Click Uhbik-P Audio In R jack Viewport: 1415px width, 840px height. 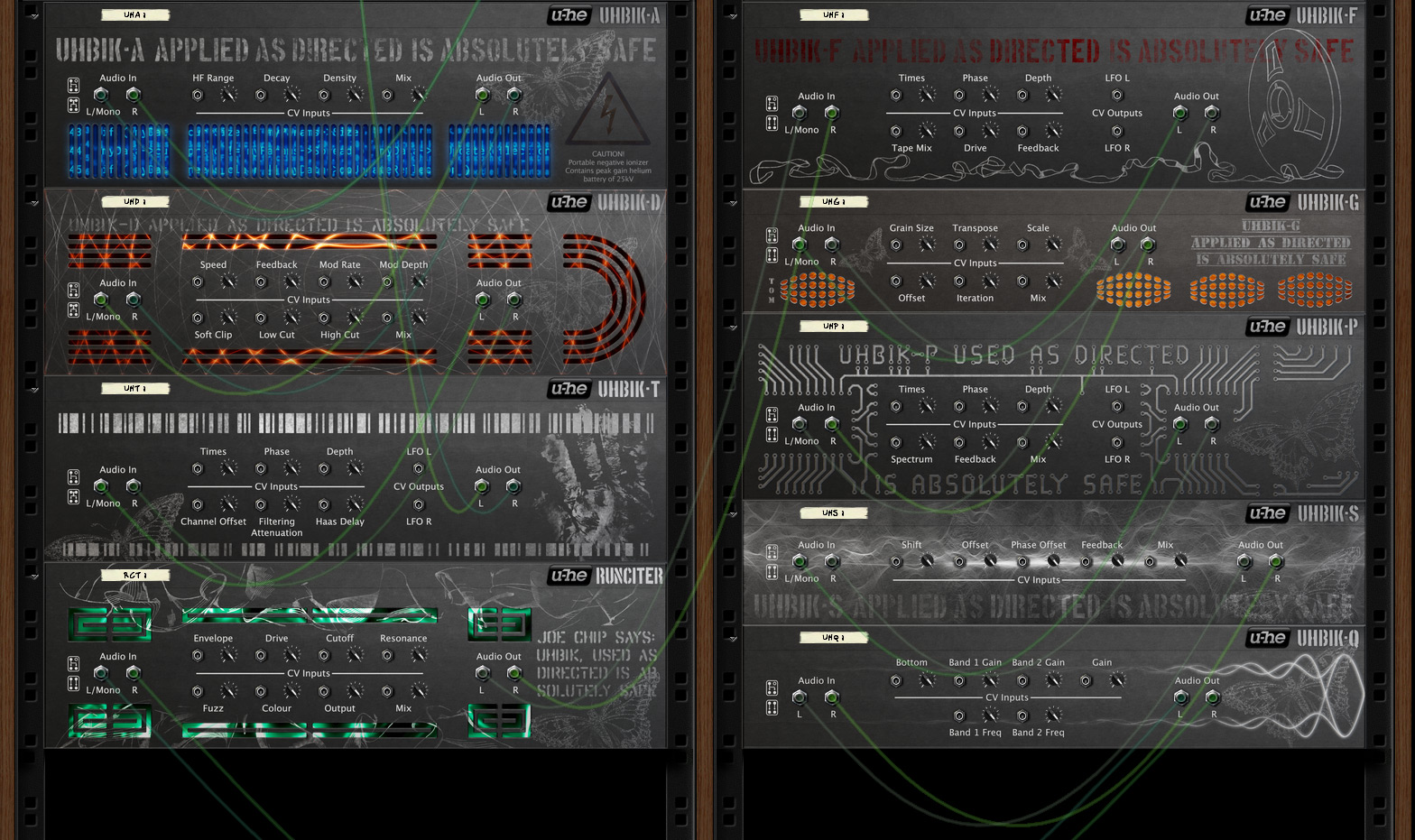(832, 424)
